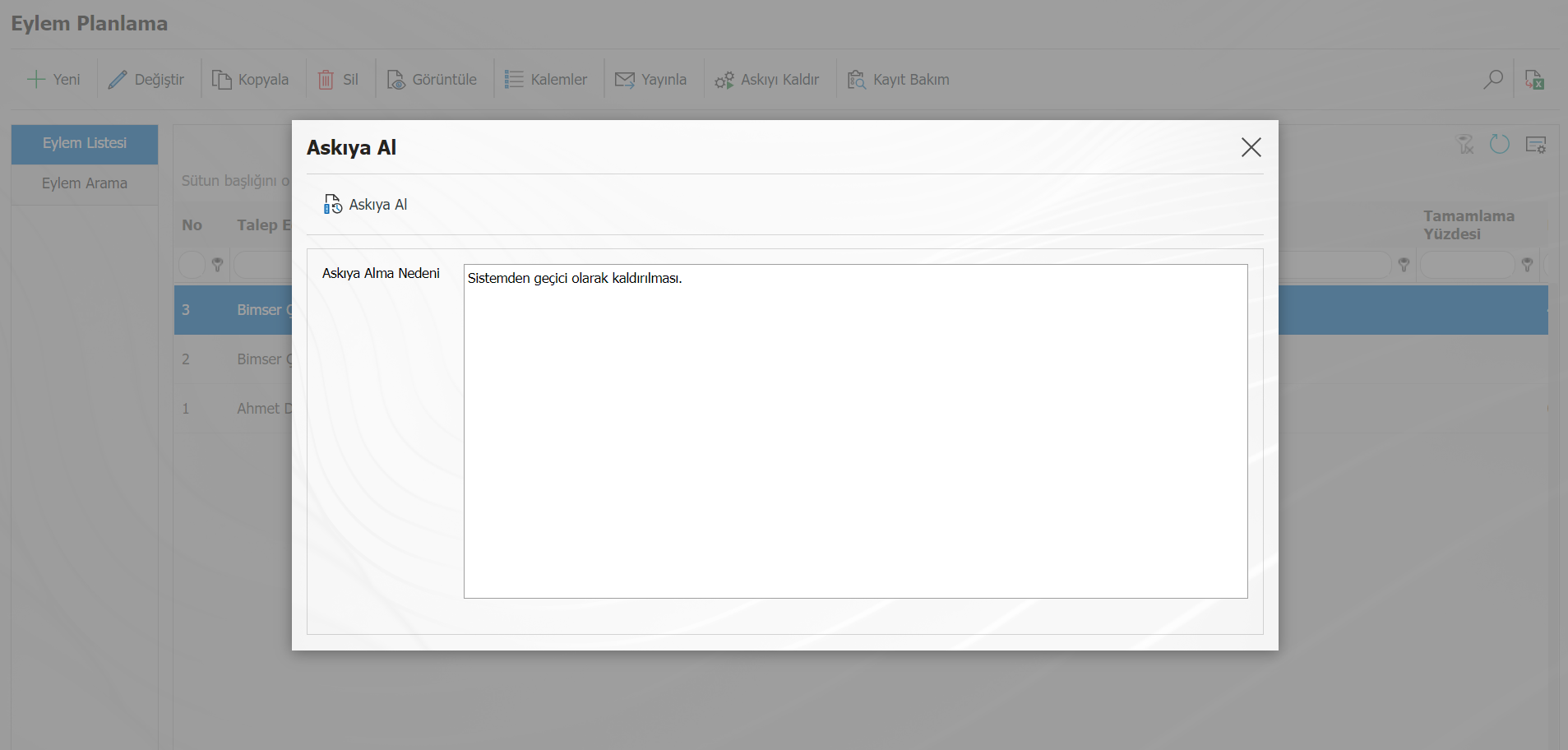This screenshot has height=750, width=1568.
Task: Click the Kalemler button label
Action: pos(559,80)
